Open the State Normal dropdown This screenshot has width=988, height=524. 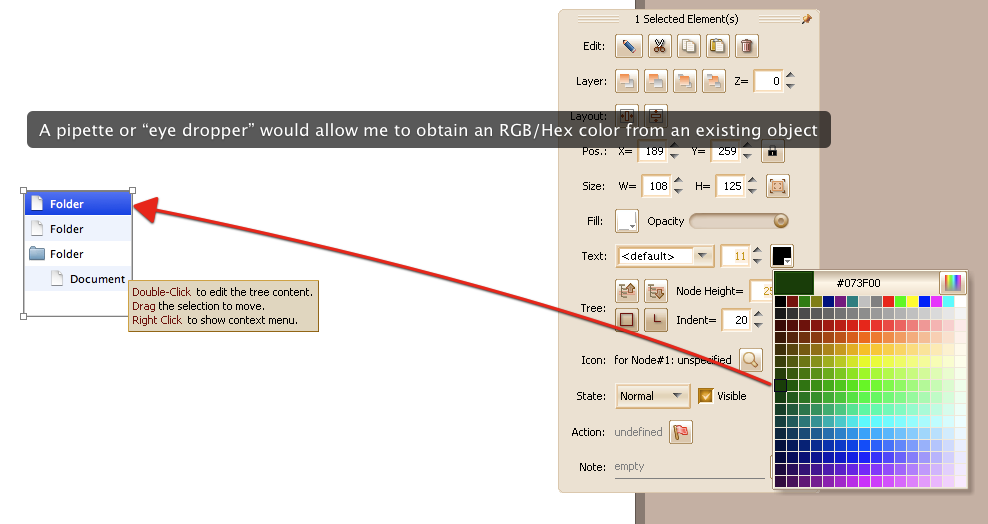[x=653, y=396]
